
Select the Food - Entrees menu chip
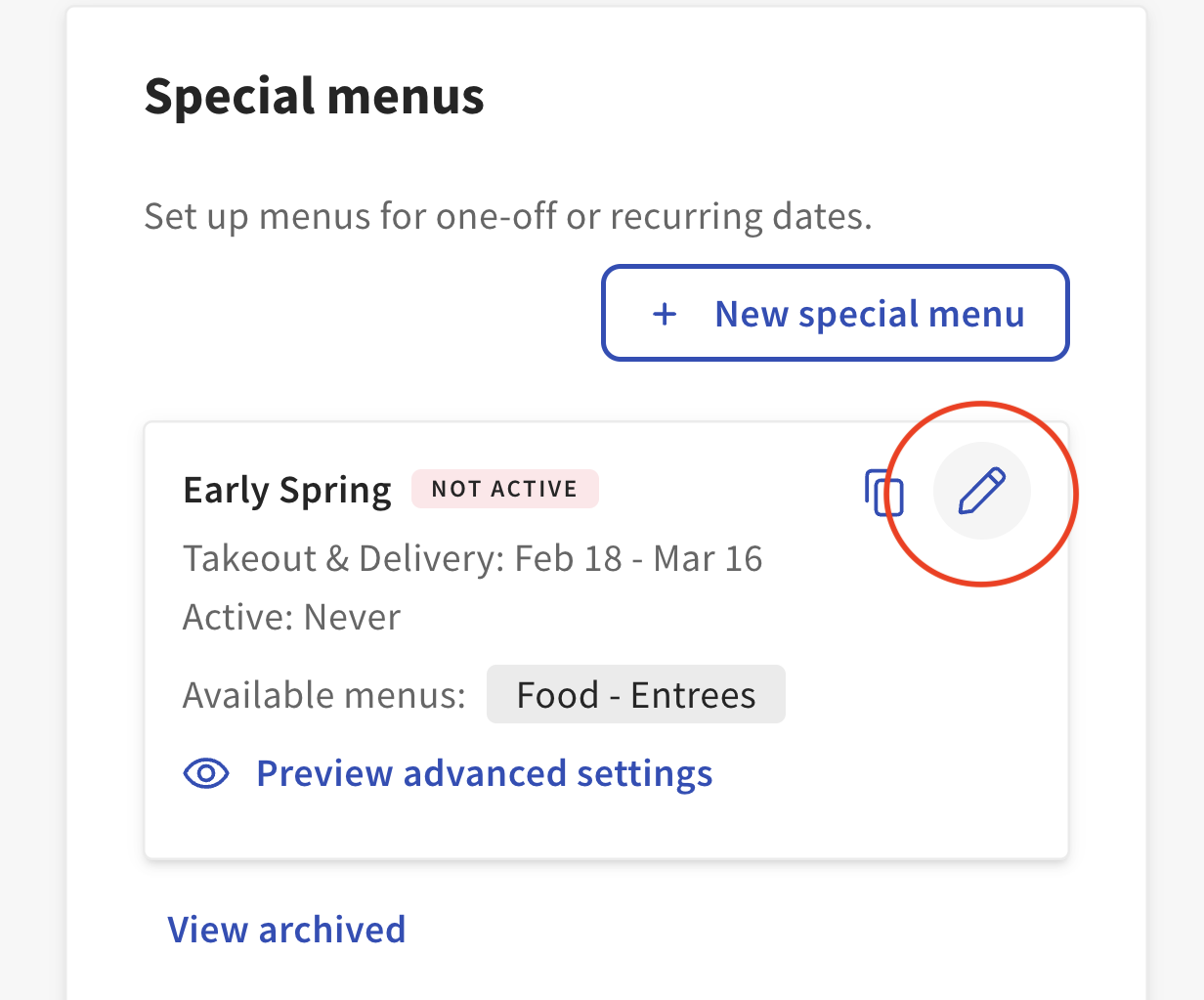point(635,694)
